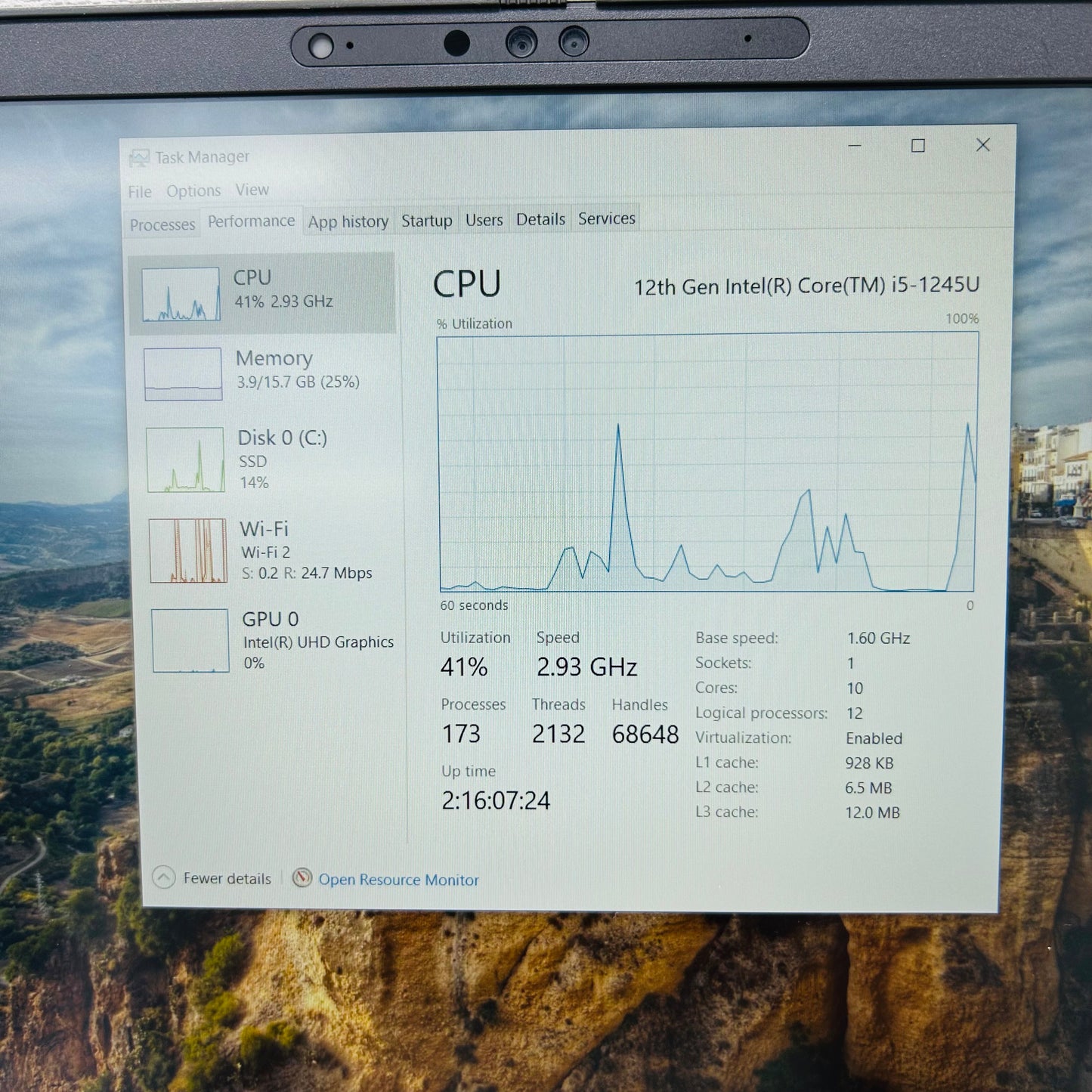1092x1092 pixels.
Task: Click the 12th Gen Intel Core i5-1245U name
Action: click(806, 286)
